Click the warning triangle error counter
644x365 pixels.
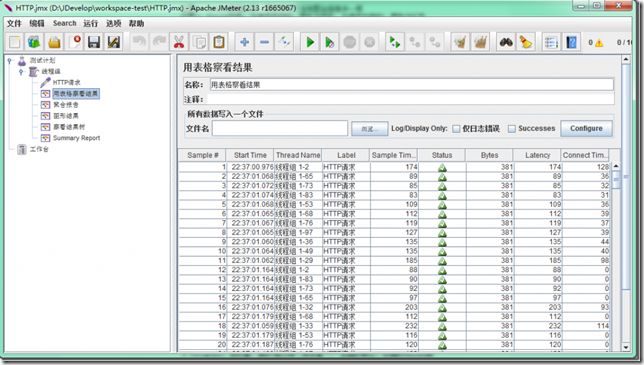point(599,43)
